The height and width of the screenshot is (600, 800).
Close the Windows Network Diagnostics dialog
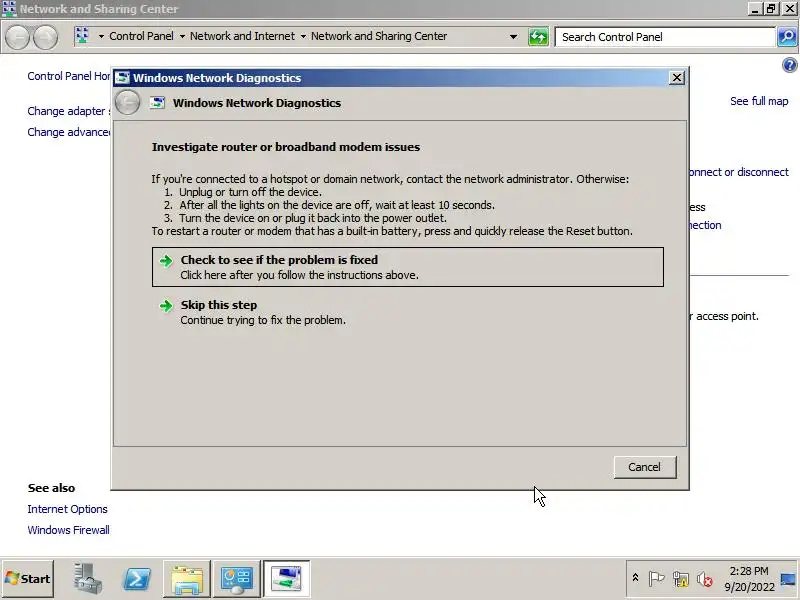[677, 78]
